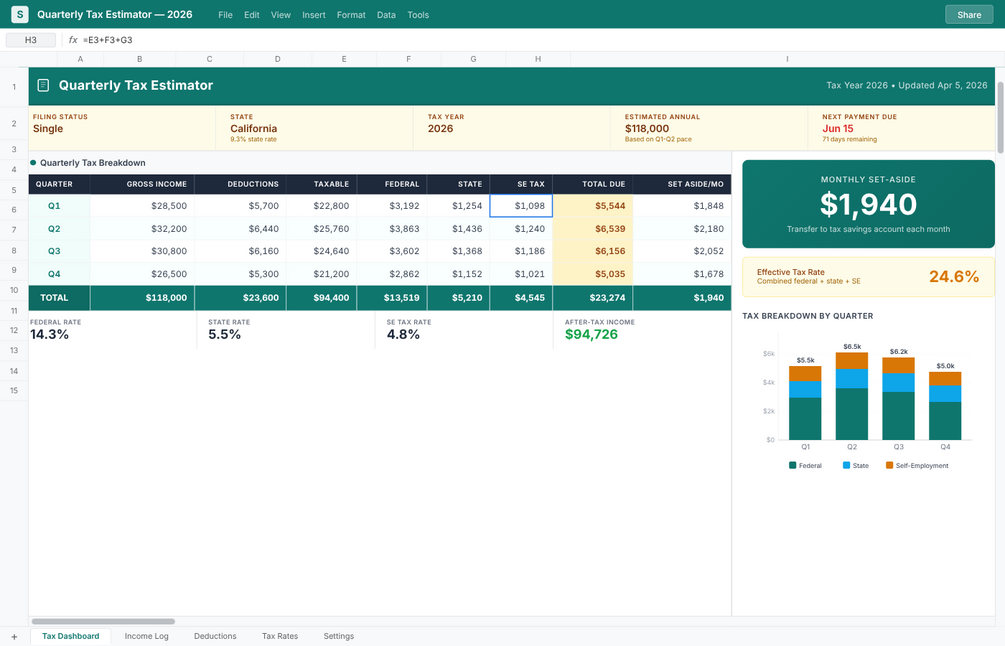Screen dimensions: 1005x646
Task: Click the Share button
Action: [969, 15]
